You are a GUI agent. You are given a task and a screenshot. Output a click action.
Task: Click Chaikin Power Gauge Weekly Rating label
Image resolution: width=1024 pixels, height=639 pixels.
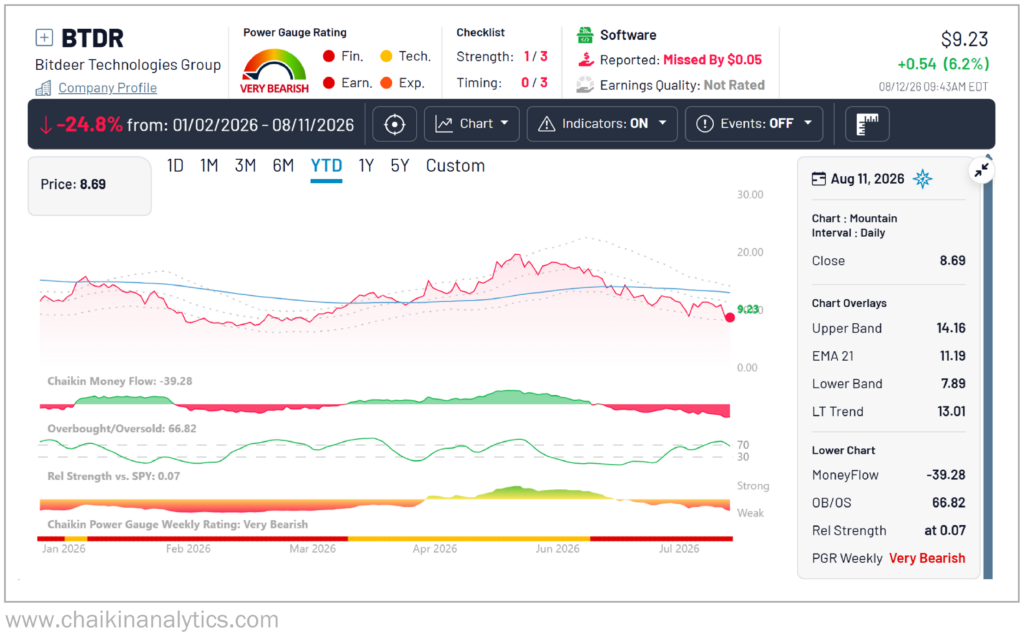[x=178, y=525]
